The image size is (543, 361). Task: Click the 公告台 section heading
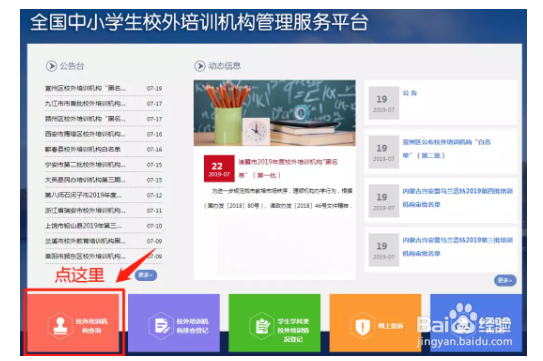tap(72, 66)
